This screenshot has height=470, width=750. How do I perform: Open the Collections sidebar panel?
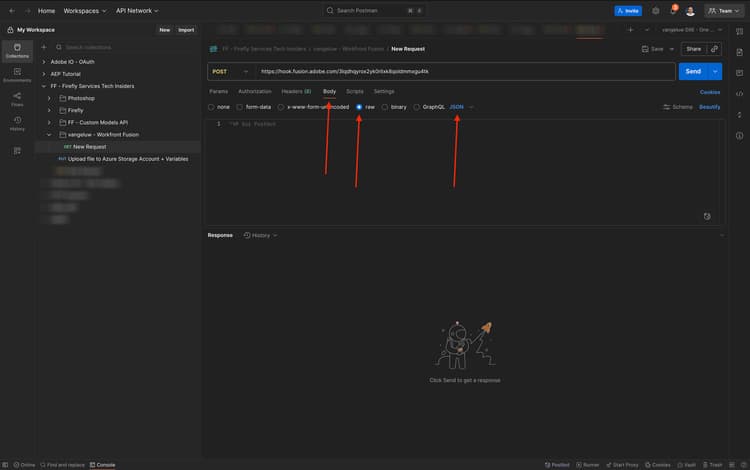(17, 51)
